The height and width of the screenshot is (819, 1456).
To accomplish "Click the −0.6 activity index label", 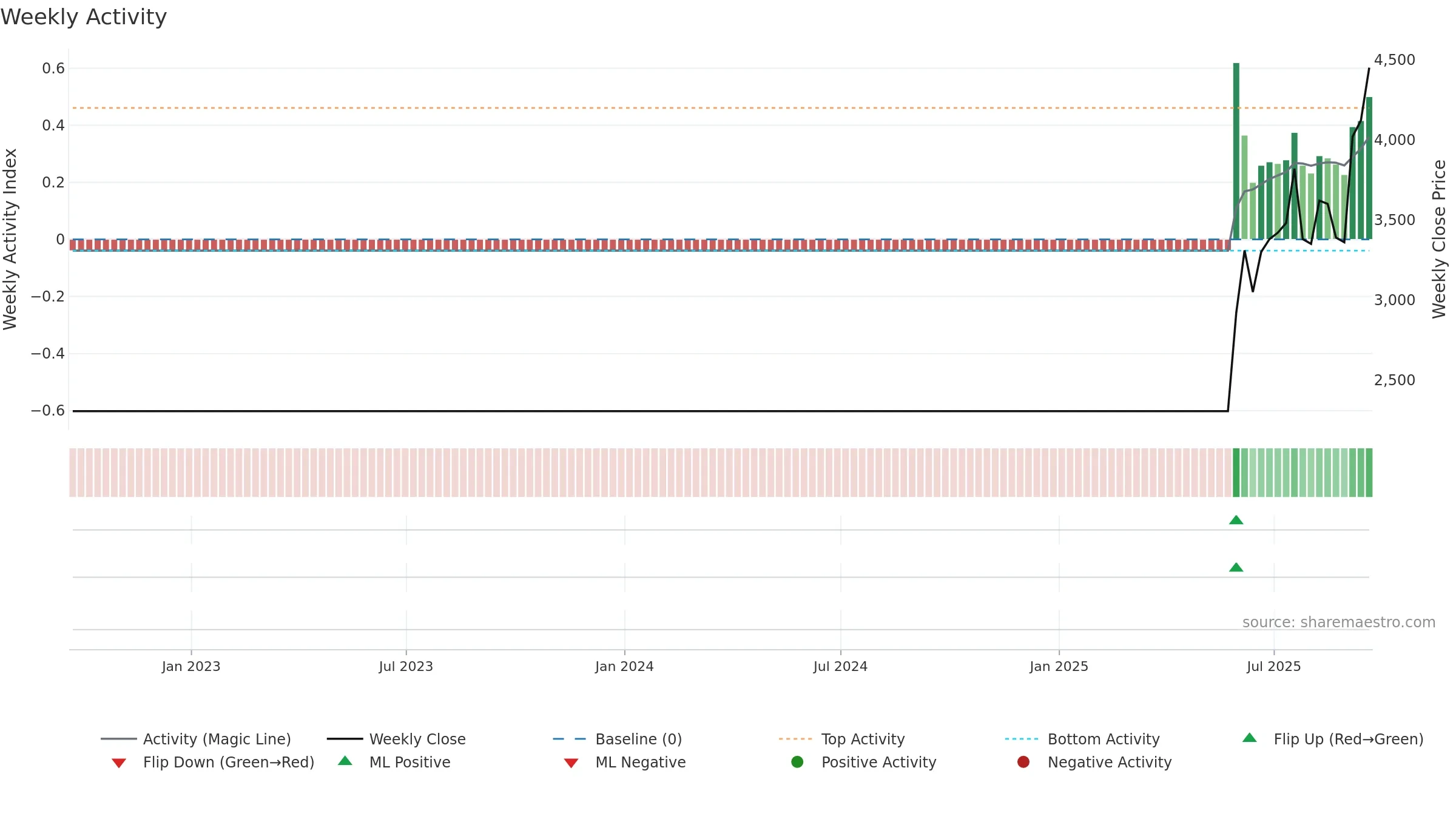I will (48, 410).
